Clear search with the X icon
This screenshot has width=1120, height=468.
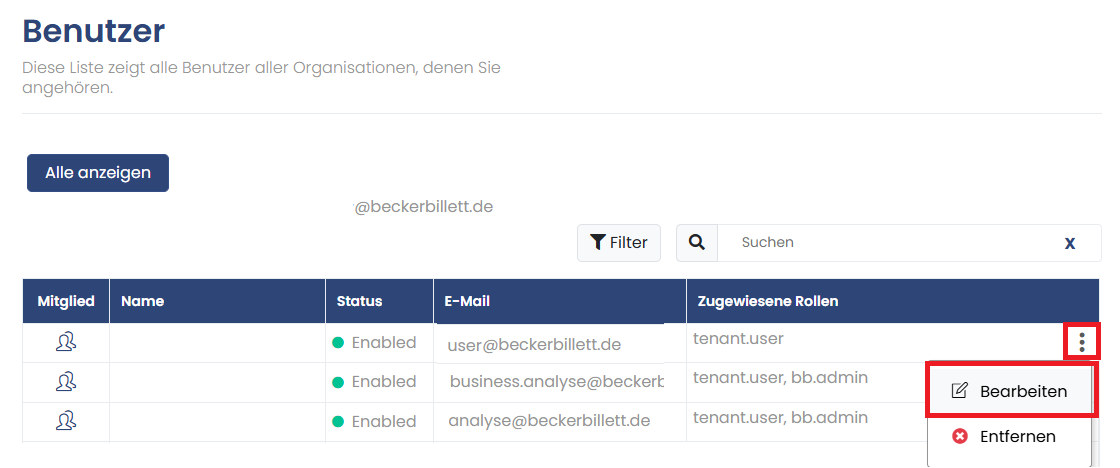click(1070, 243)
